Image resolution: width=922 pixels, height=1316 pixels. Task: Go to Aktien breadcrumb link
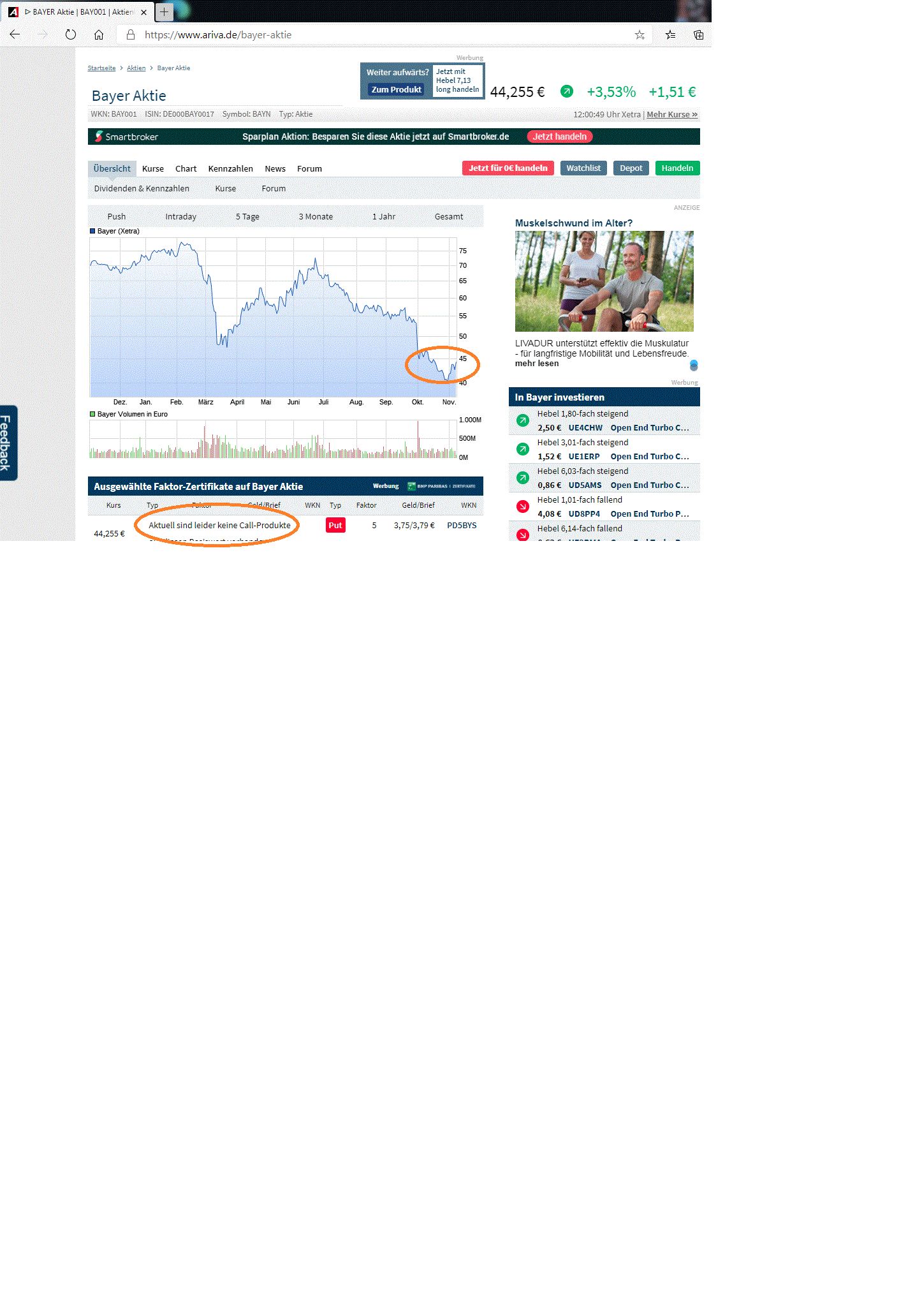136,68
